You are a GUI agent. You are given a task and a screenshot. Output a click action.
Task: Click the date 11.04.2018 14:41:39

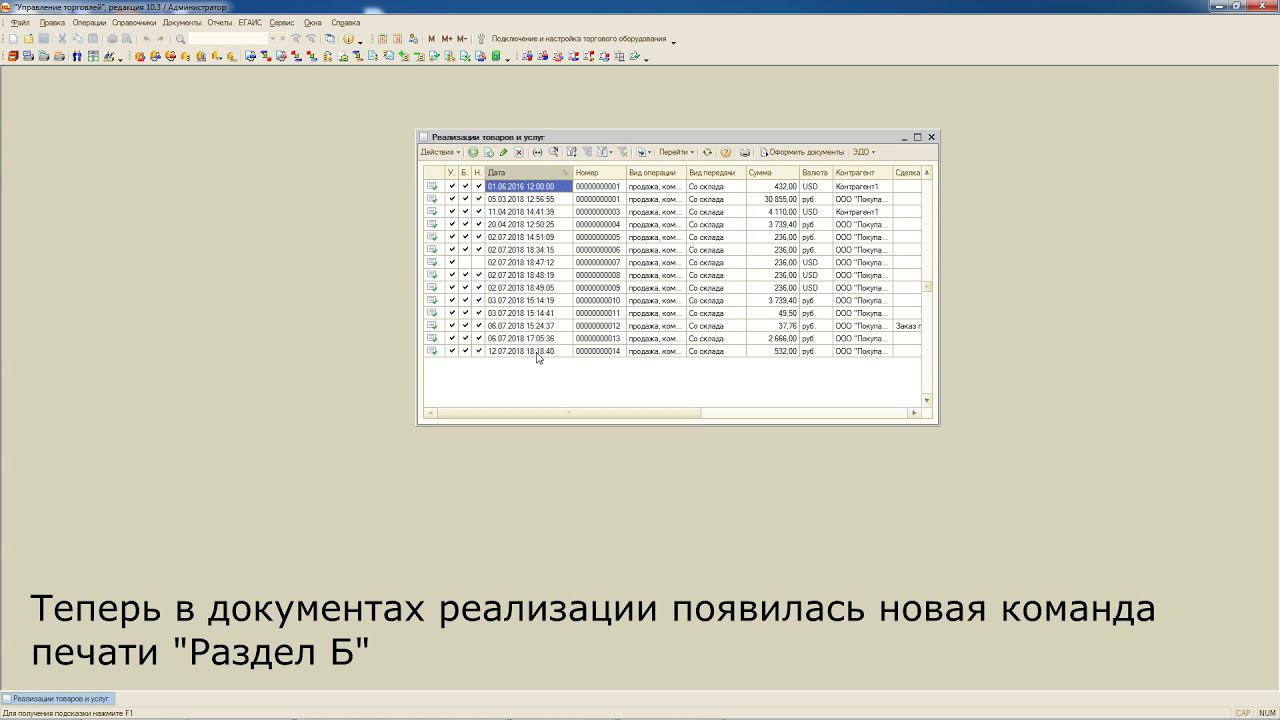tap(528, 212)
